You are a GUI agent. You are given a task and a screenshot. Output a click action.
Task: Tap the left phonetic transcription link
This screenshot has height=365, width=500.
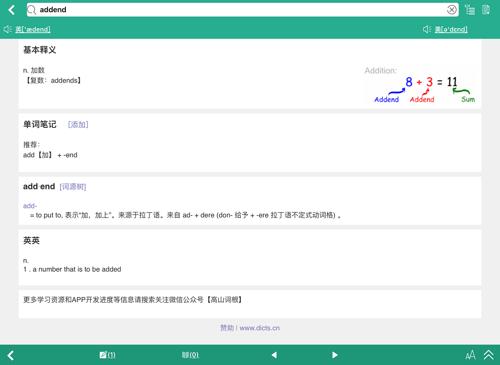(33, 29)
